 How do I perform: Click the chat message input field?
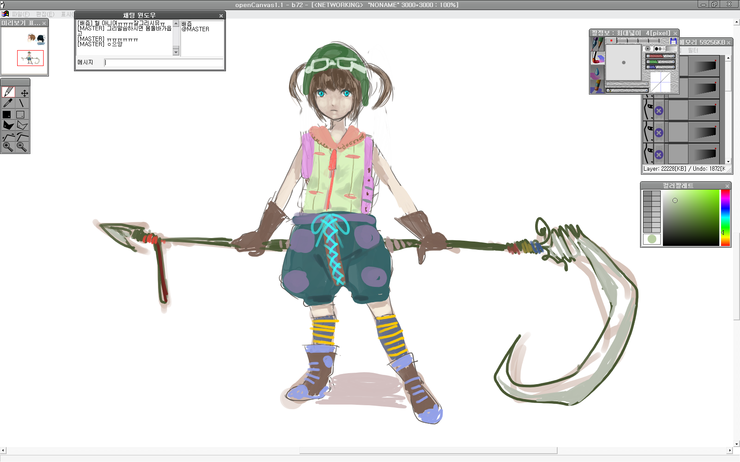coord(163,62)
